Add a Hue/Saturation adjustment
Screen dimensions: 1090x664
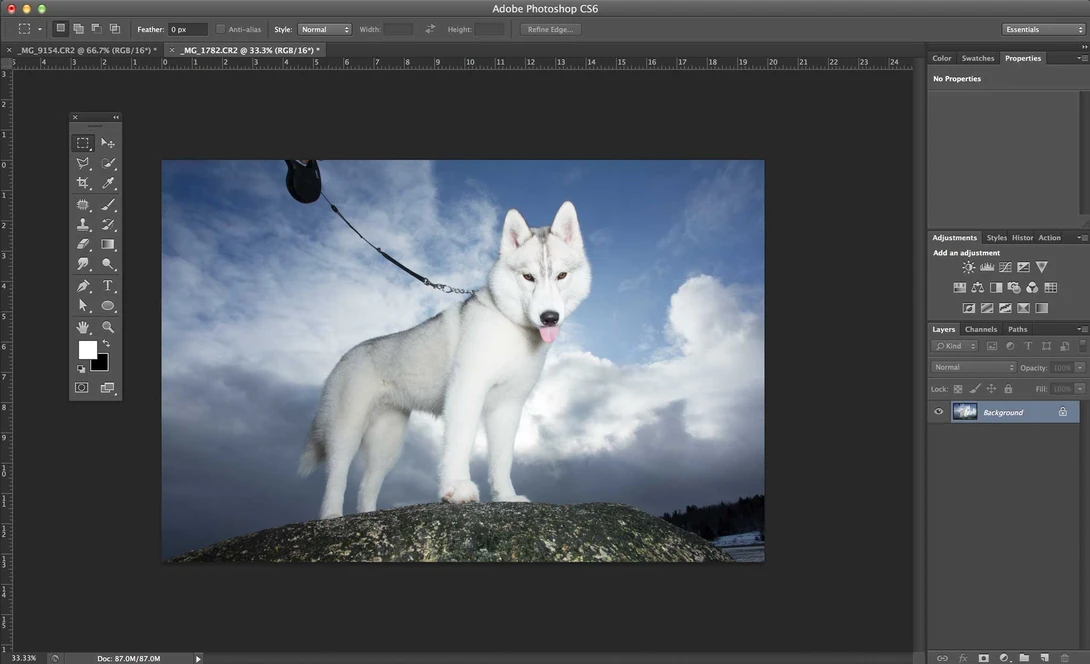click(959, 287)
